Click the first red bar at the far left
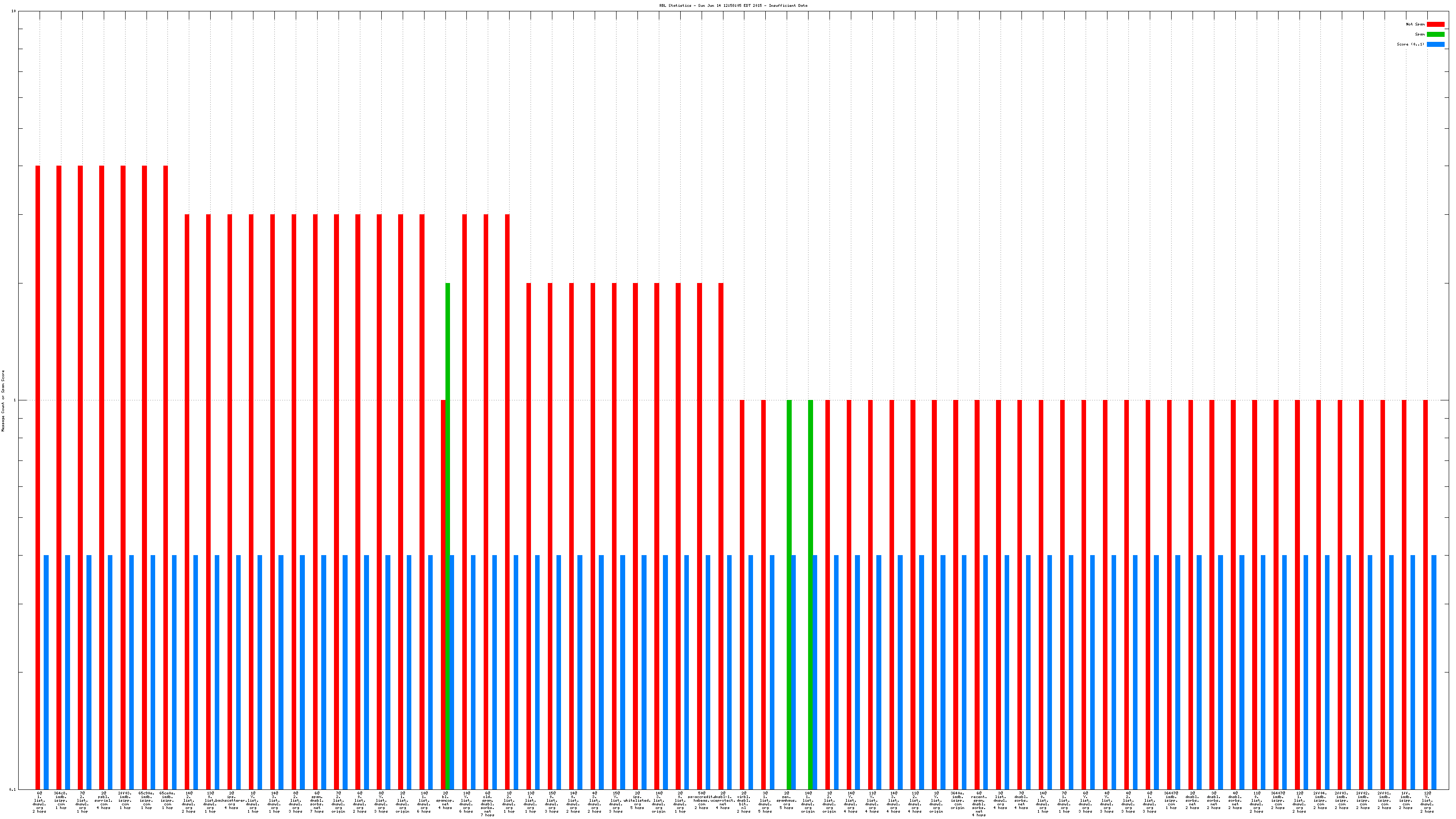Screen dimensions: 1456x819 tap(38, 452)
